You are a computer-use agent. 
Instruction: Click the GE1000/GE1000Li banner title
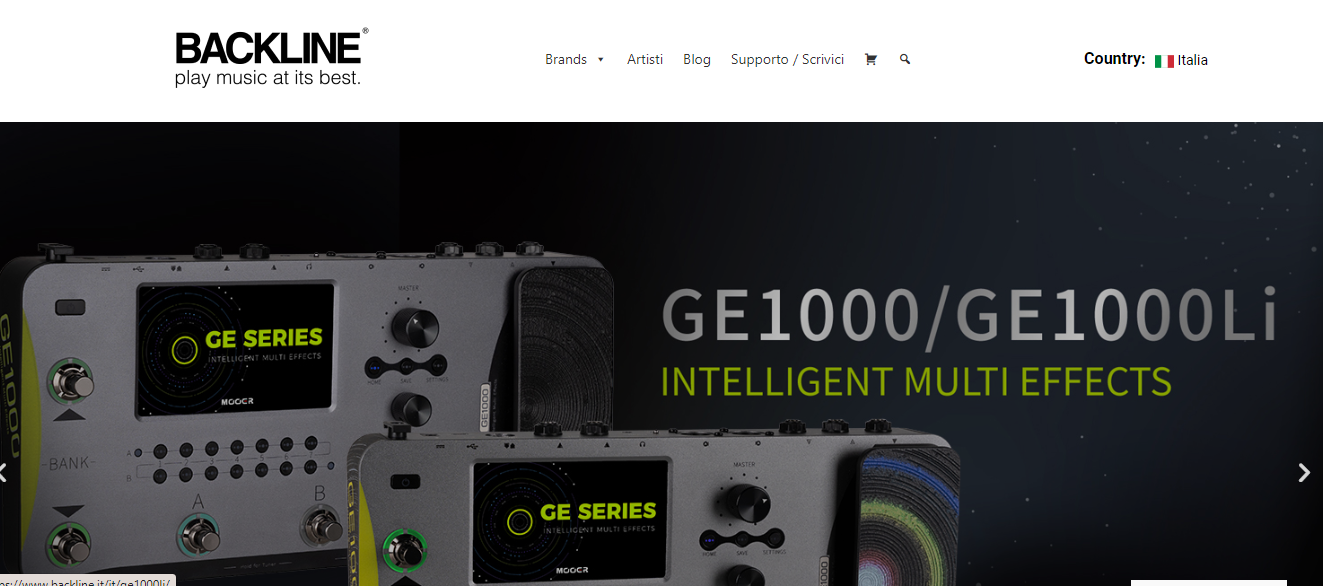(x=969, y=316)
